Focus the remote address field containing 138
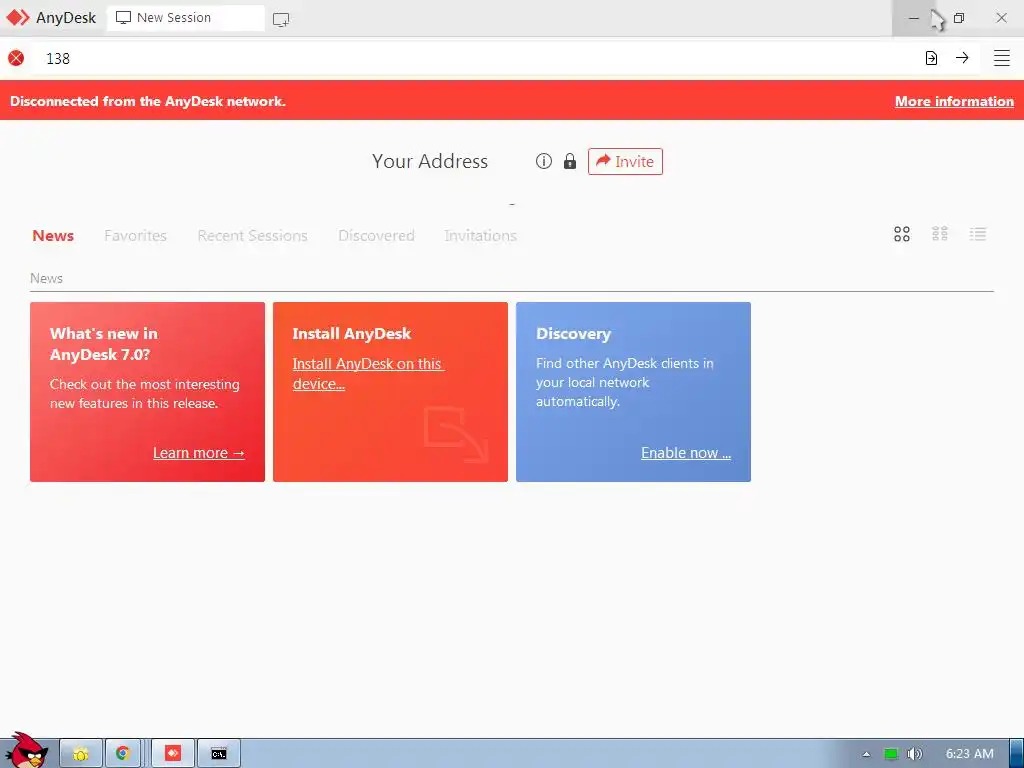This screenshot has width=1024, height=768. [x=477, y=58]
